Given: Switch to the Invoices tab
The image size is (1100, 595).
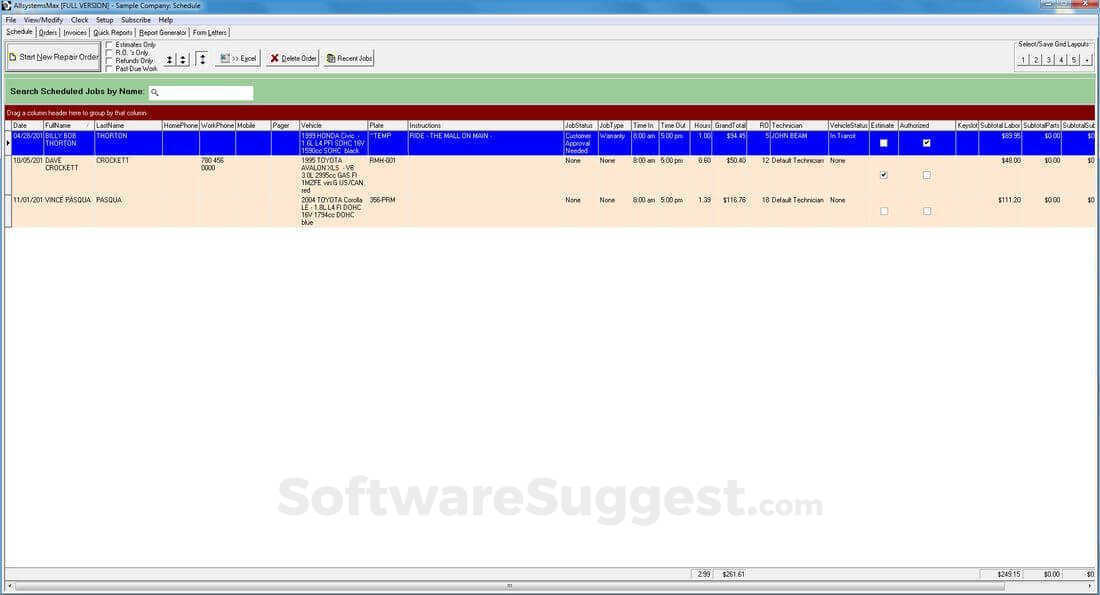Looking at the screenshot, I should pyautogui.click(x=75, y=33).
